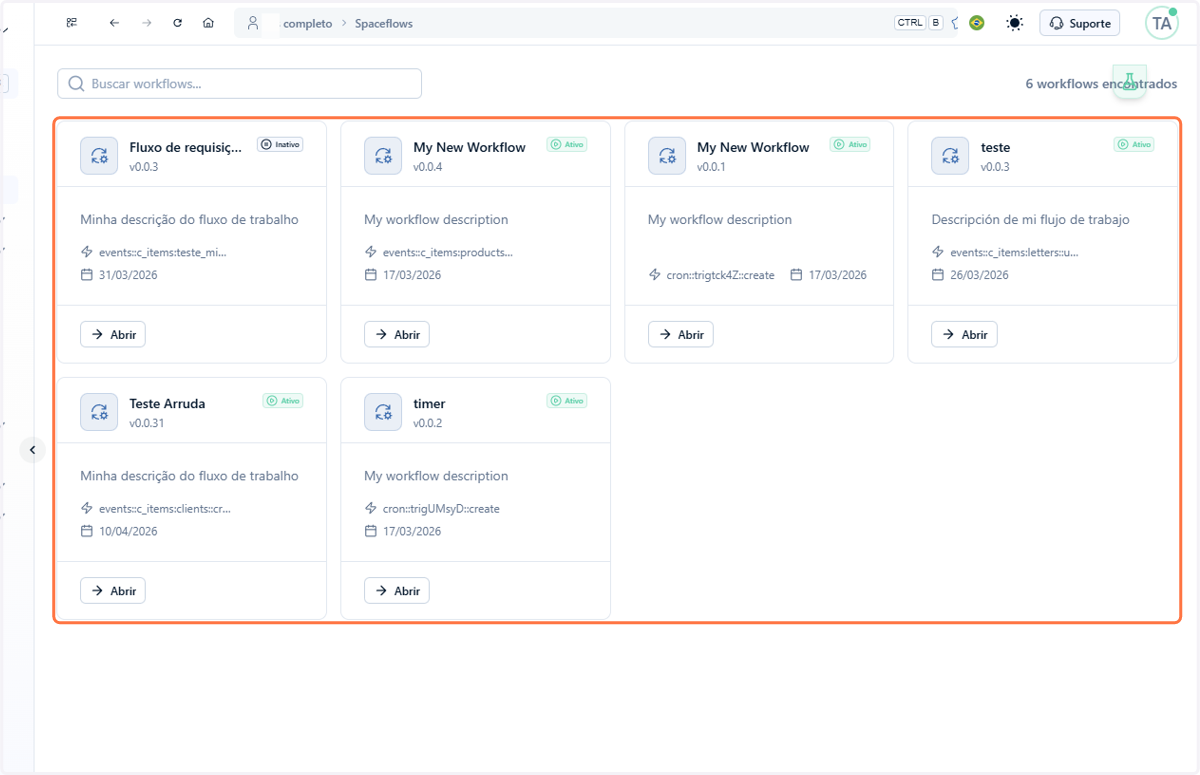Change language via Brazil flag icon

(977, 22)
